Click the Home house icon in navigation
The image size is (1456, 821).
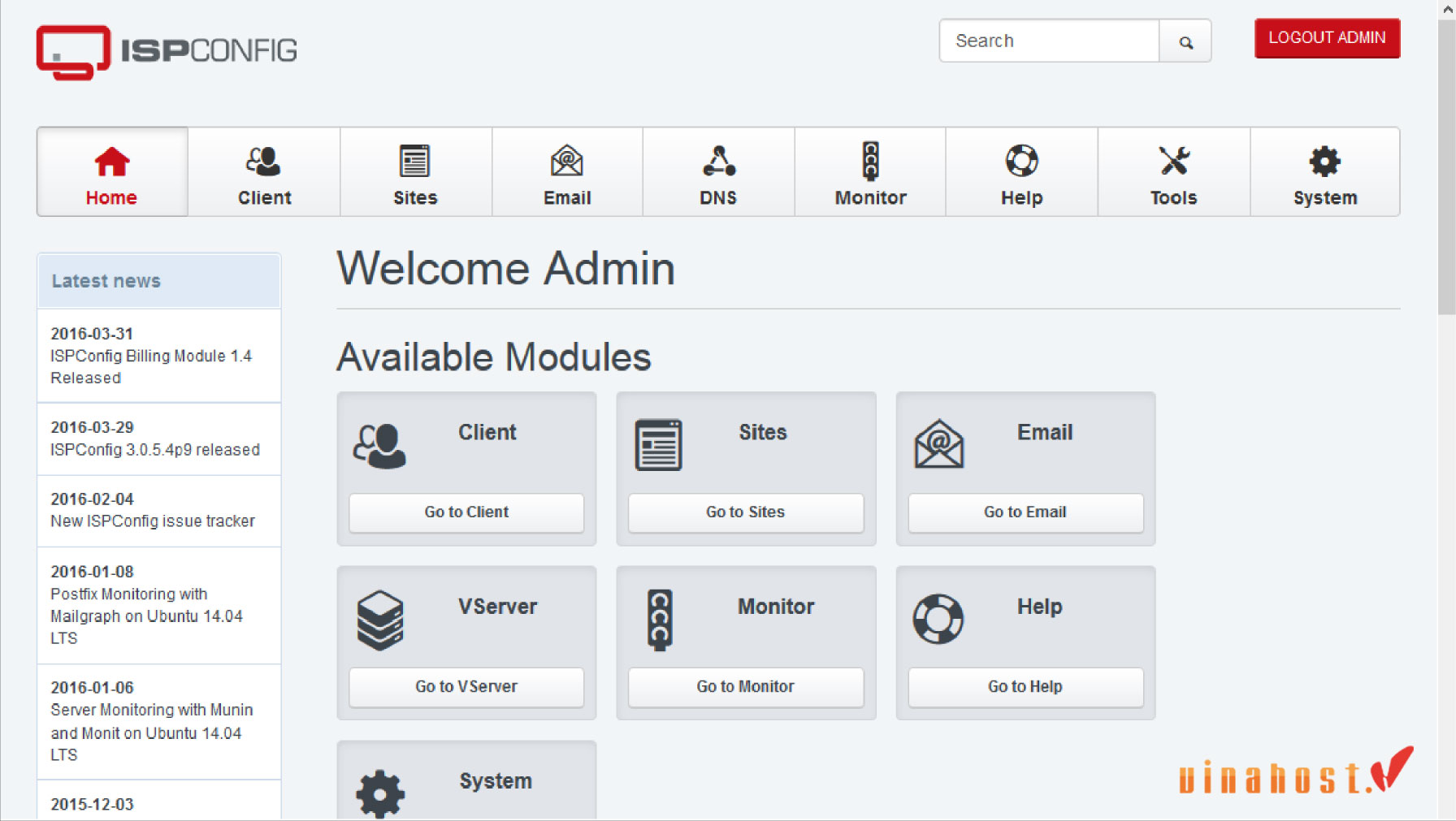[112, 162]
